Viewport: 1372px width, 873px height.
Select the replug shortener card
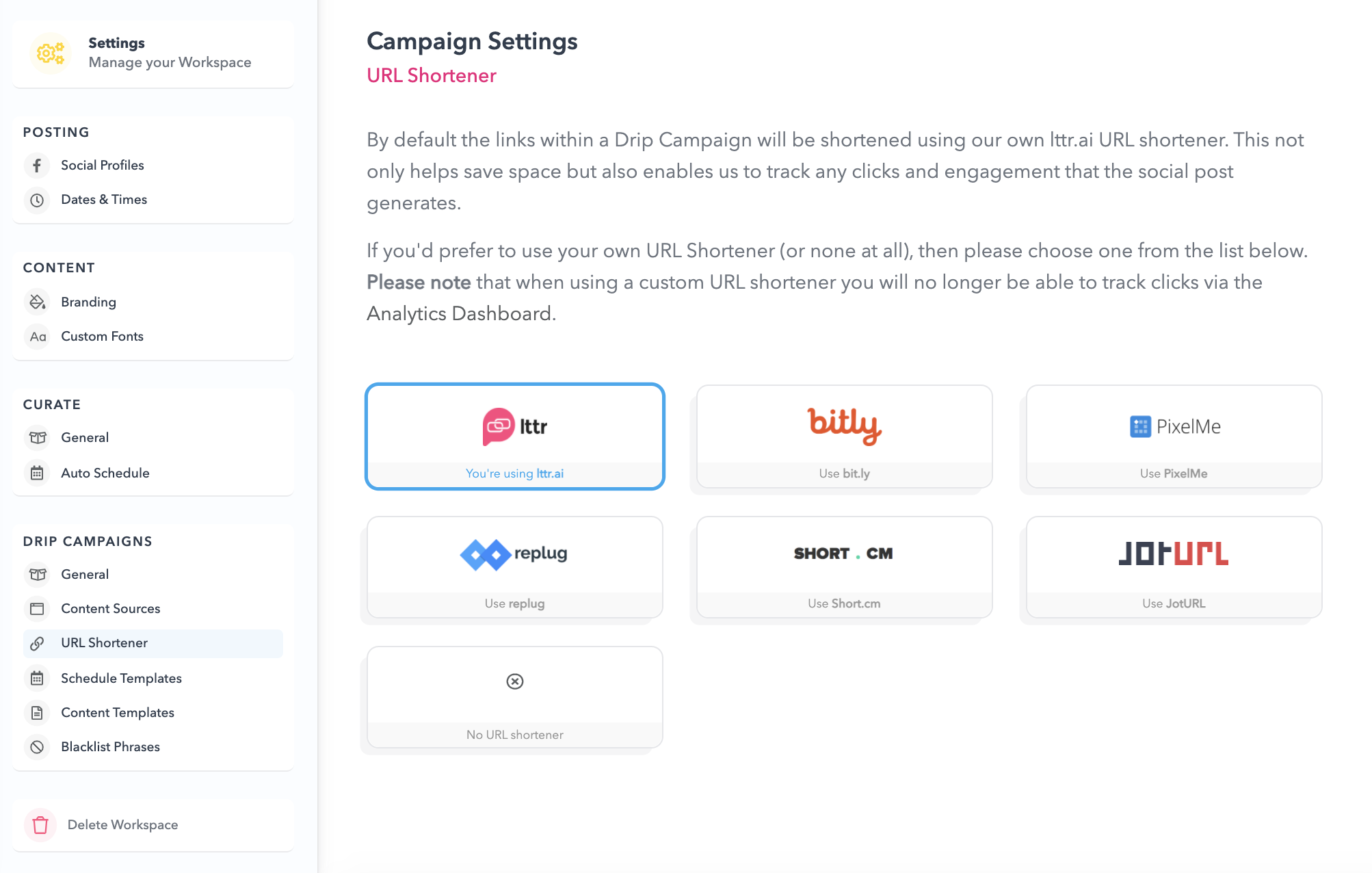[x=515, y=567]
